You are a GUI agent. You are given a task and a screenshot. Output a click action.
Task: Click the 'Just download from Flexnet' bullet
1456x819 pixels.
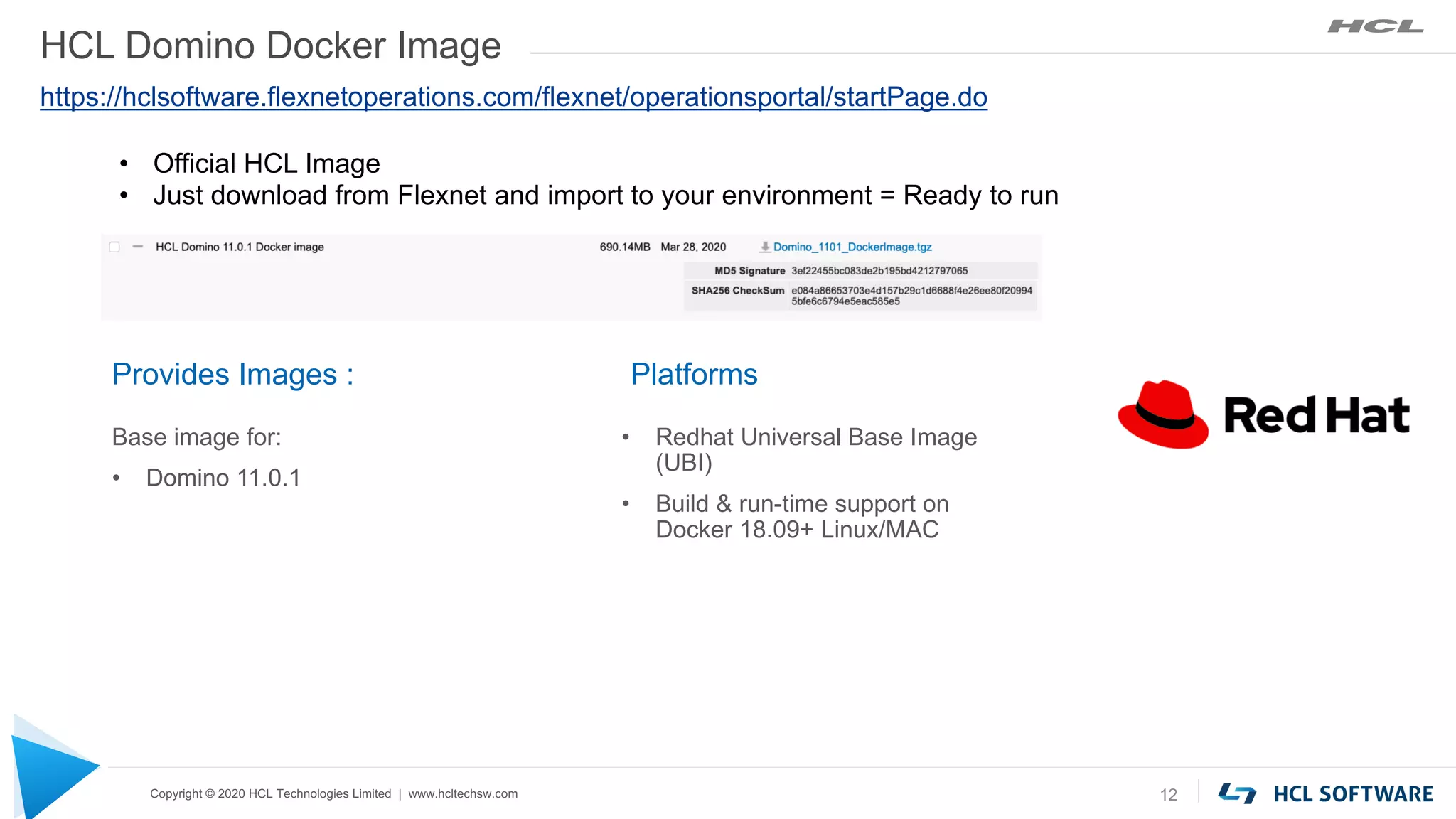pyautogui.click(x=606, y=196)
